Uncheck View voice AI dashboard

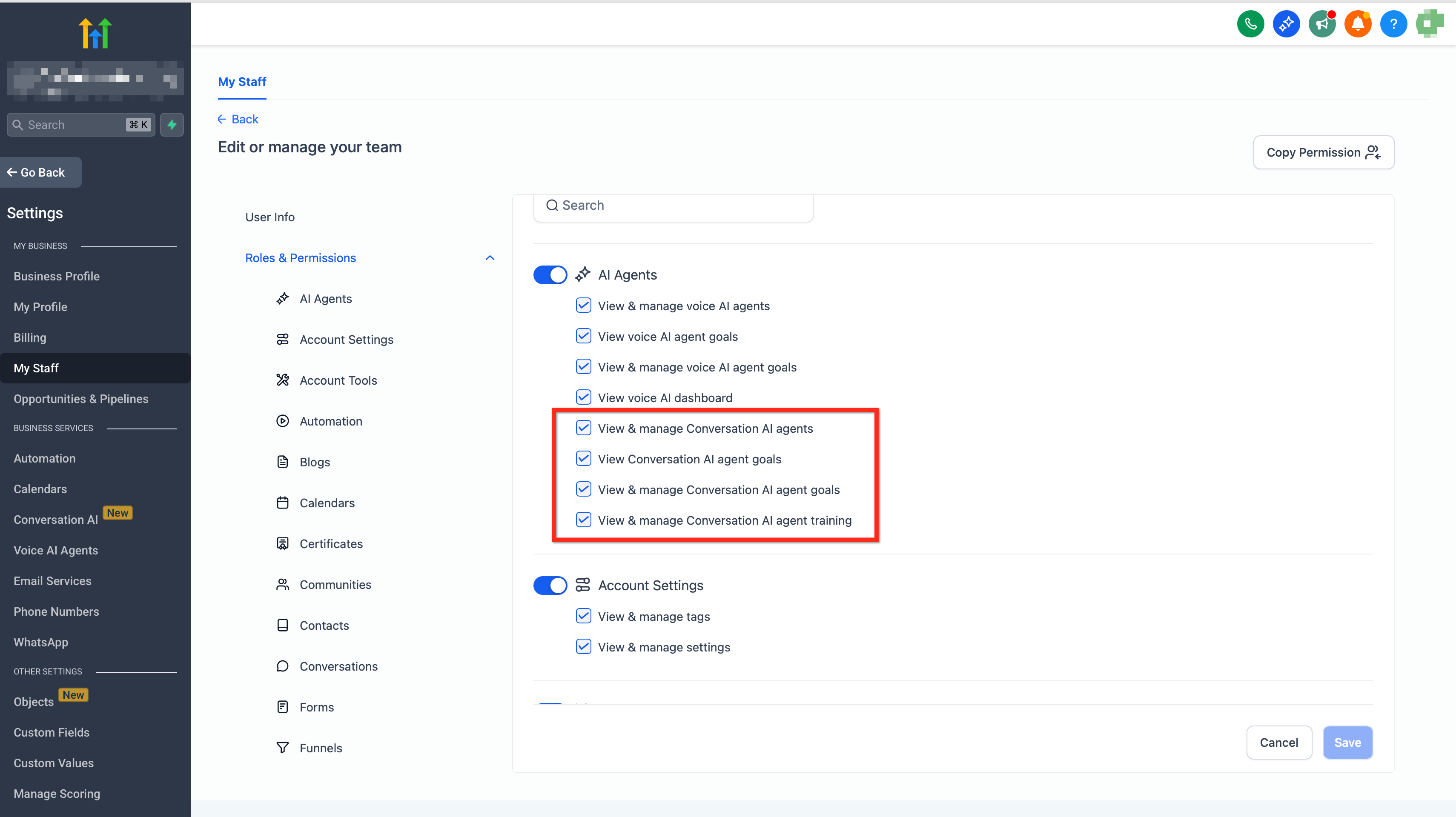(583, 398)
